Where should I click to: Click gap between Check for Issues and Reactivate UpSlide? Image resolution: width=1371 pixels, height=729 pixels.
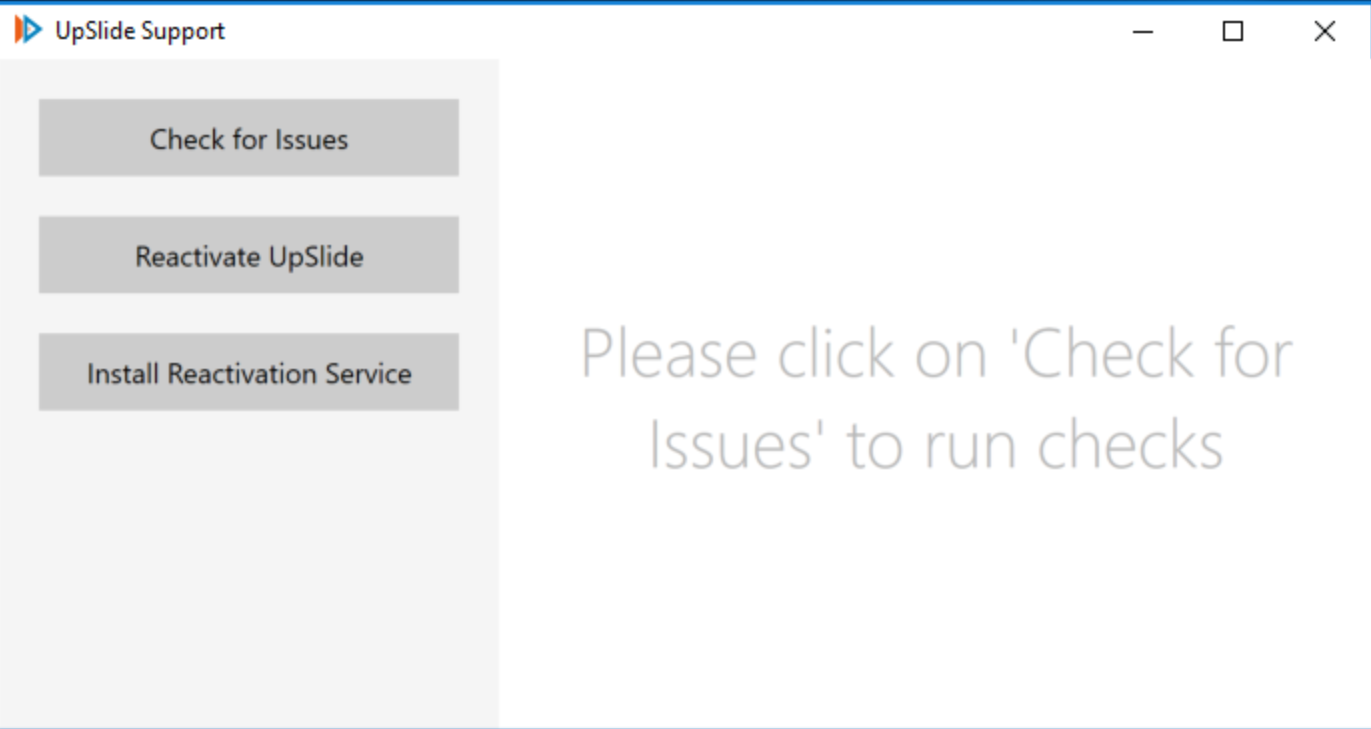tap(249, 196)
